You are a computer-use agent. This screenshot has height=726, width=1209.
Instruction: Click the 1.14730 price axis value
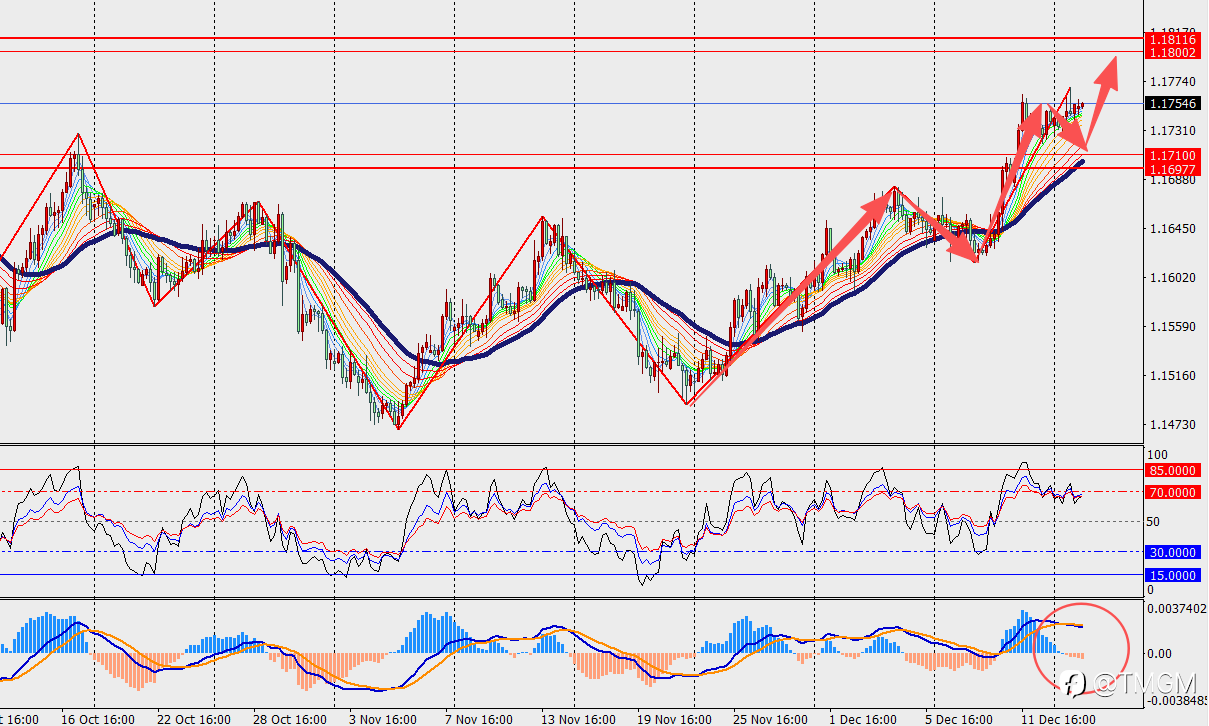(x=1173, y=425)
